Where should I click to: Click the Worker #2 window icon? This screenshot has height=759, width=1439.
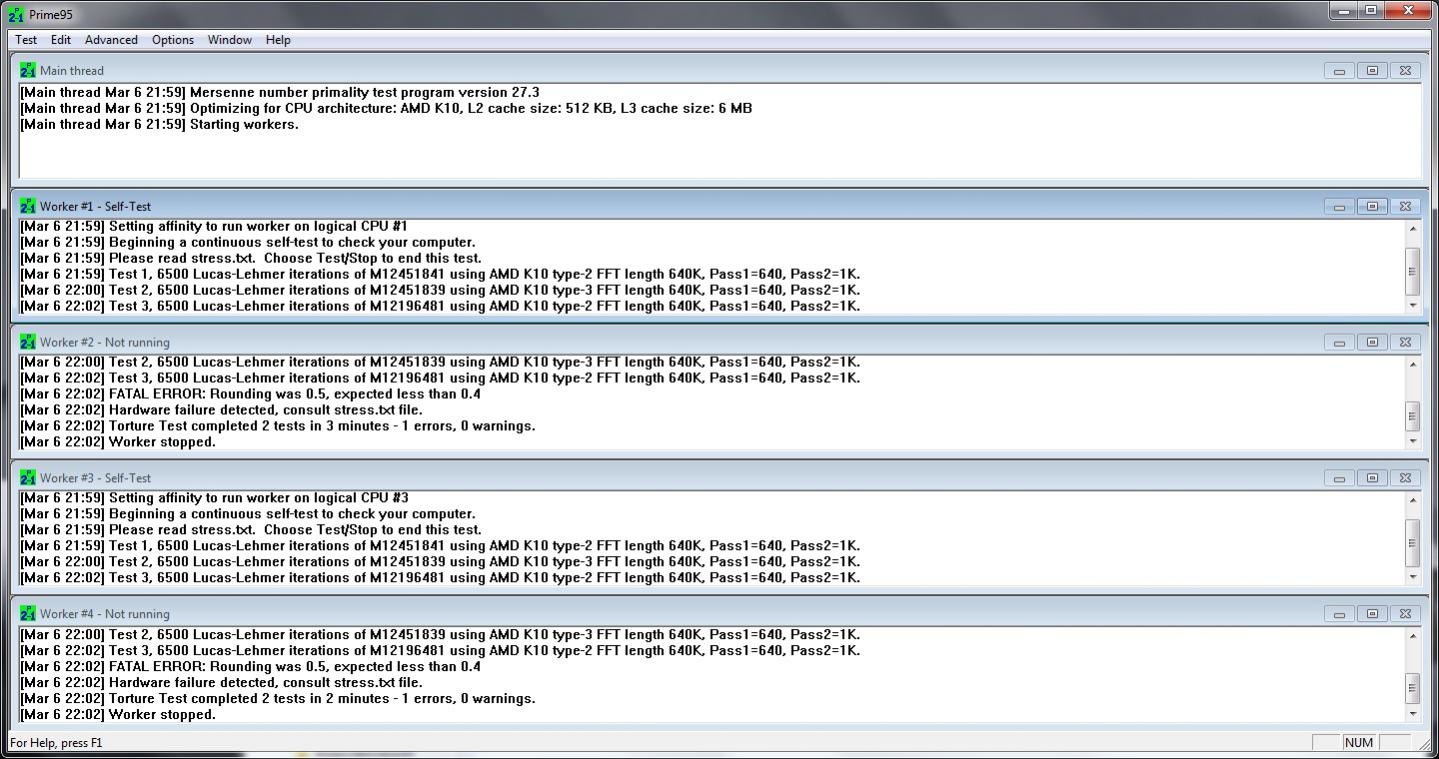pyautogui.click(x=27, y=342)
